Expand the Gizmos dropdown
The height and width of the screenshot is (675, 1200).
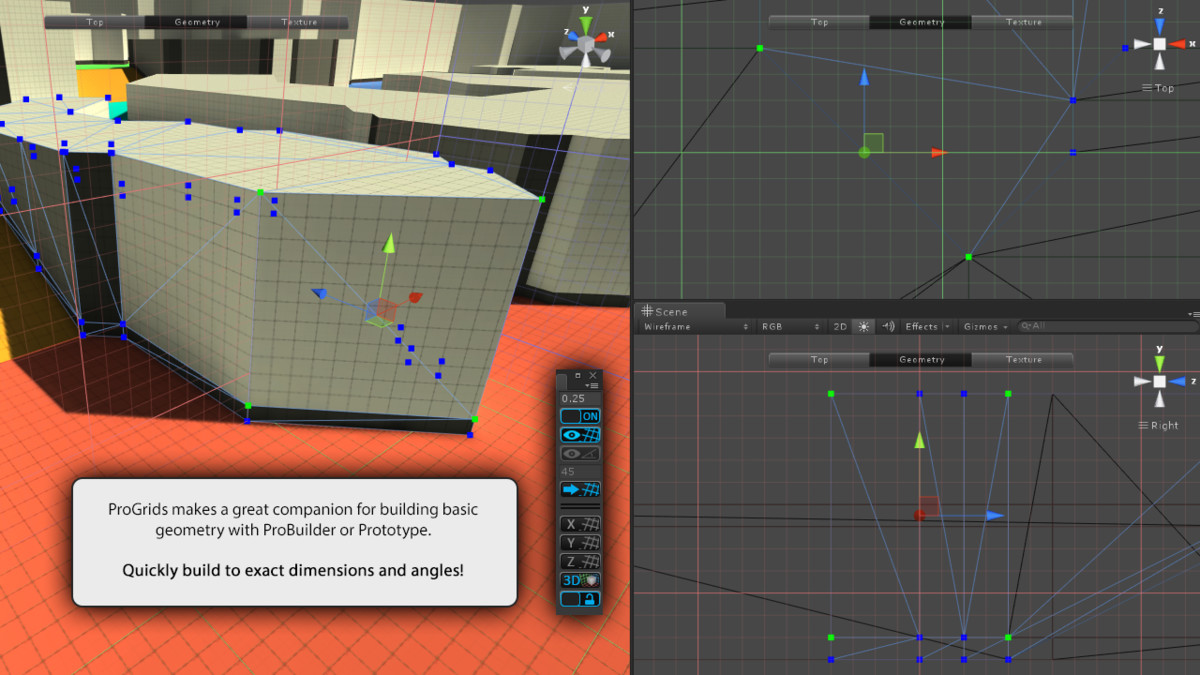985,326
